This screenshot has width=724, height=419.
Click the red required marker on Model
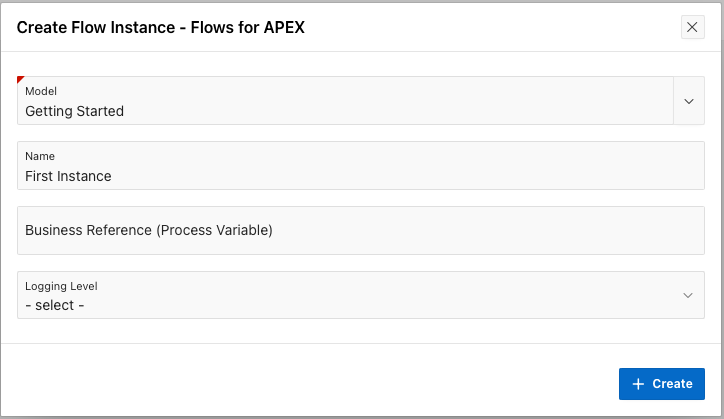tap(21, 79)
